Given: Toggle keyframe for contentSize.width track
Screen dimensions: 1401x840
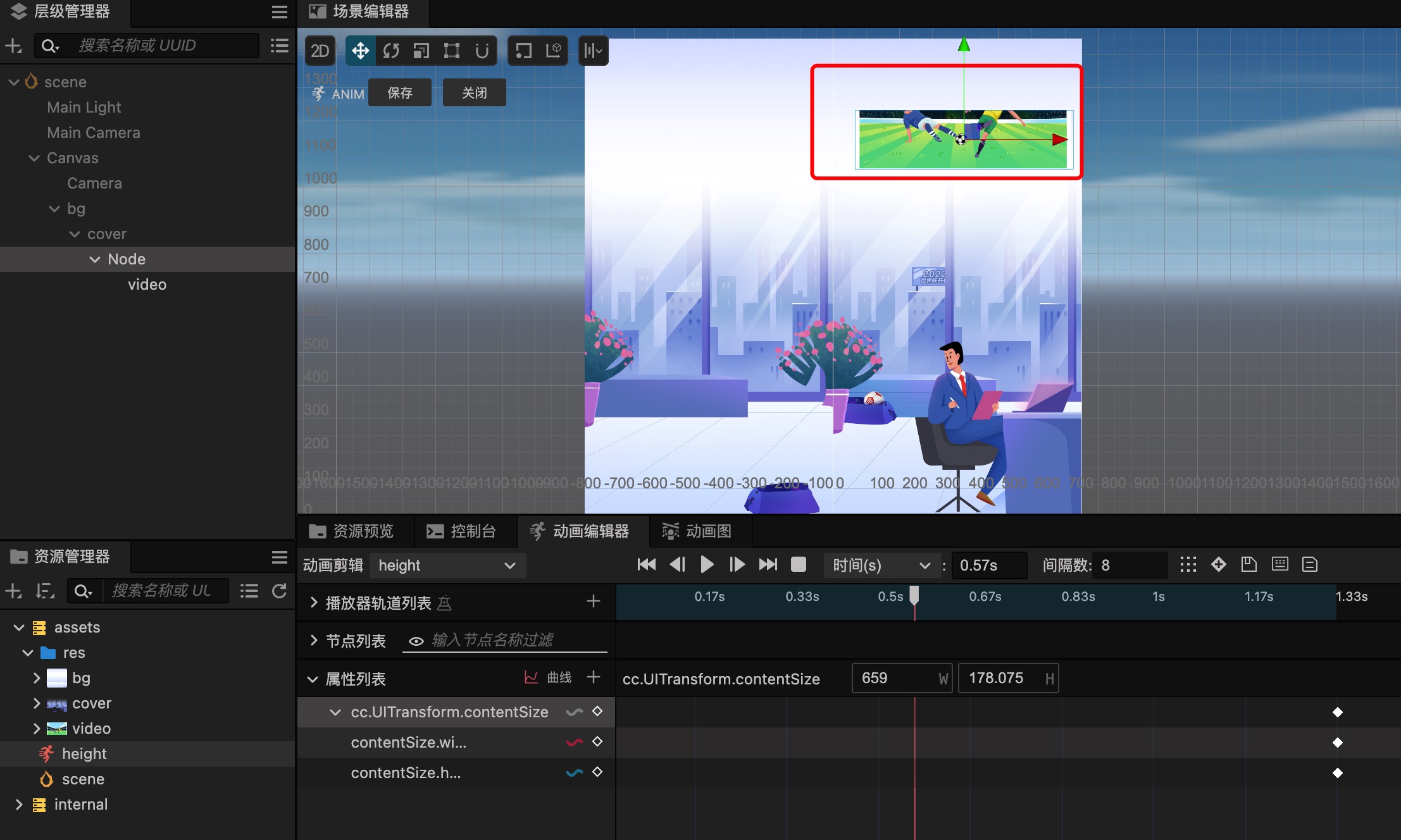Looking at the screenshot, I should (597, 741).
